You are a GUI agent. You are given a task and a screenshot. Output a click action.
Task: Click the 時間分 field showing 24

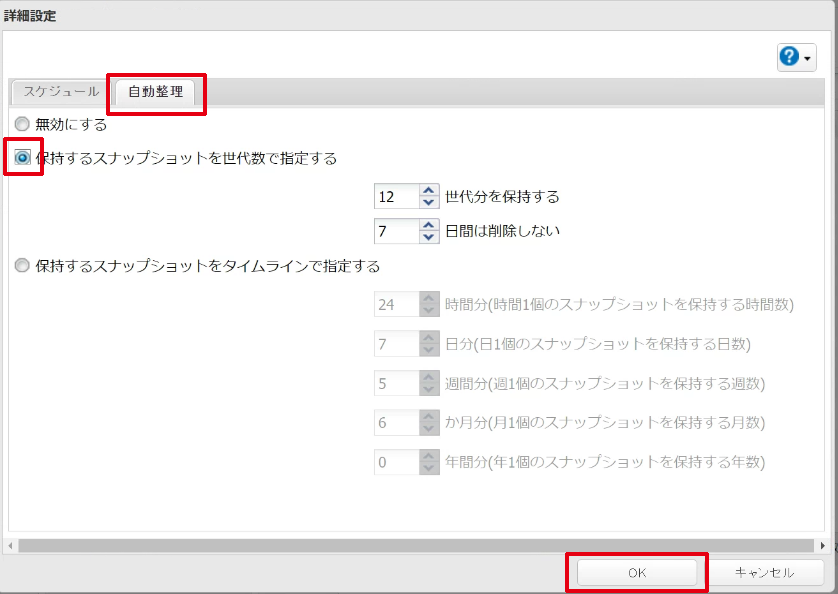(395, 304)
